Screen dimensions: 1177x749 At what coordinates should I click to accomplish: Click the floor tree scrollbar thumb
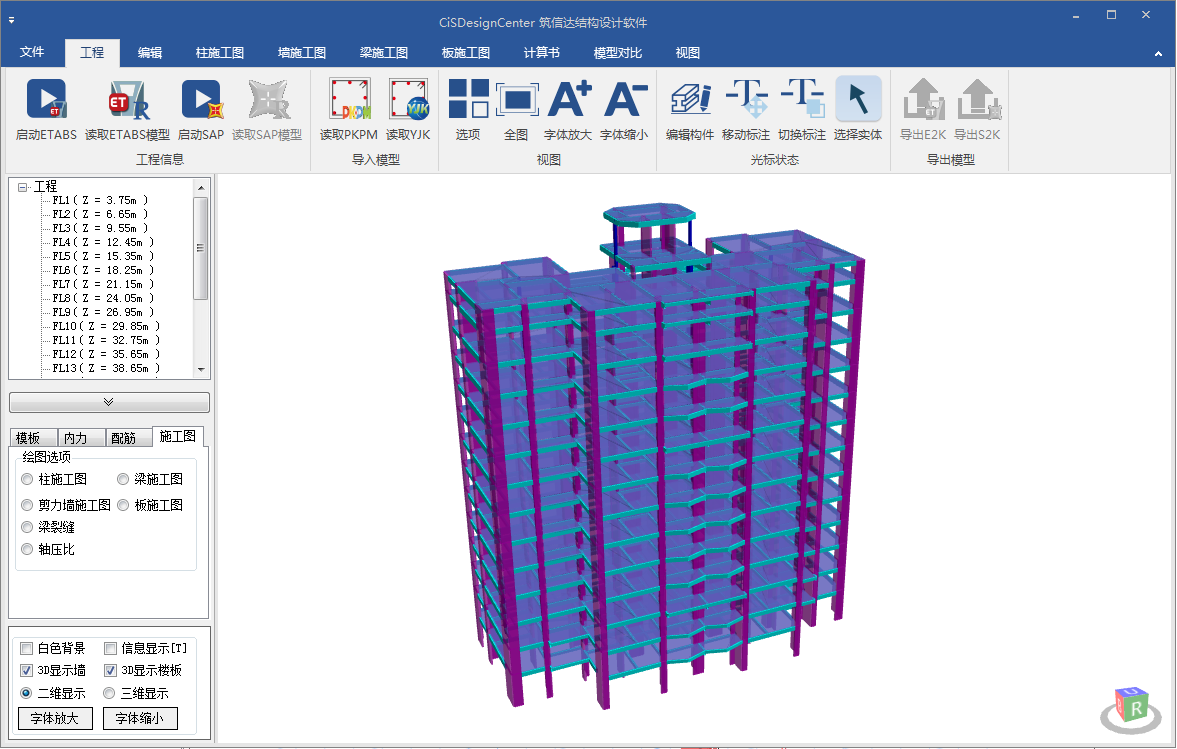pyautogui.click(x=201, y=248)
